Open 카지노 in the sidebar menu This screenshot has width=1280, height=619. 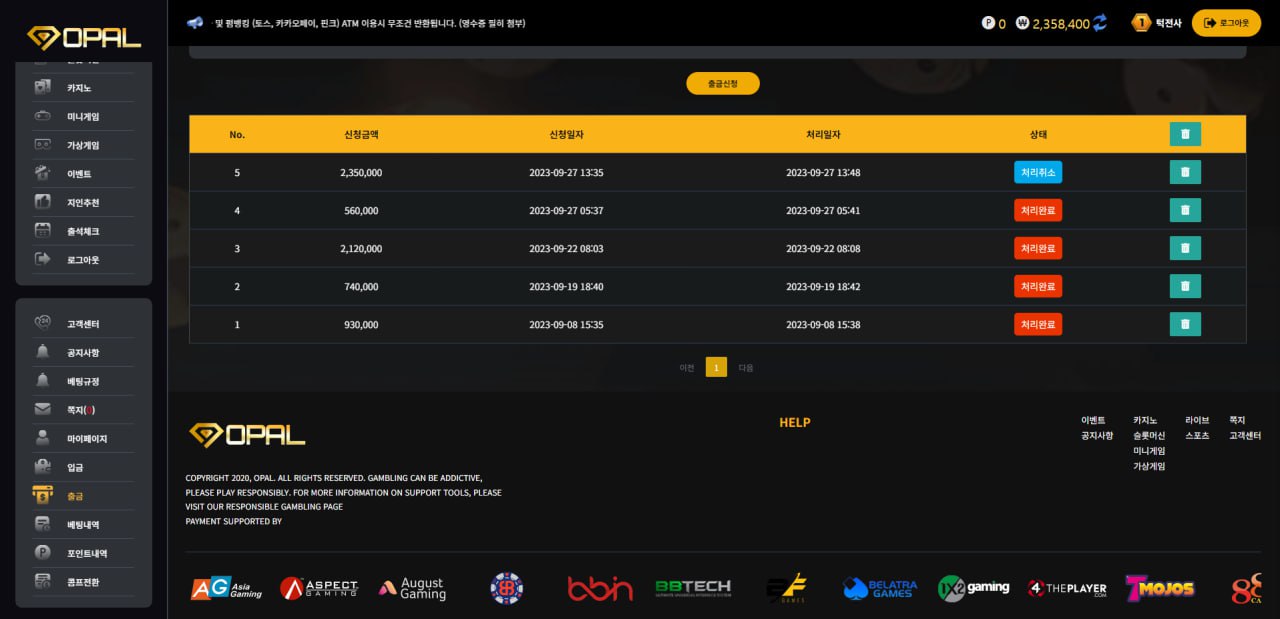click(79, 88)
